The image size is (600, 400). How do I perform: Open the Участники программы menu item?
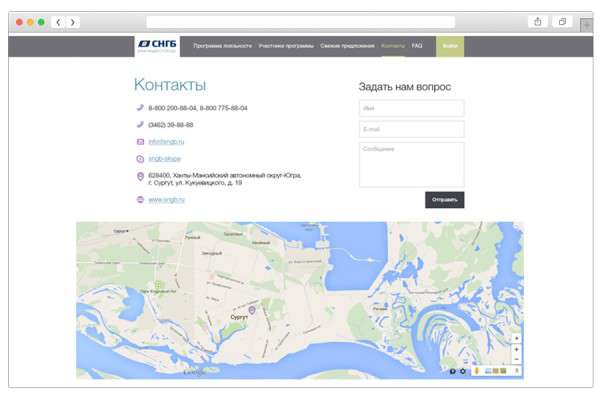(286, 46)
